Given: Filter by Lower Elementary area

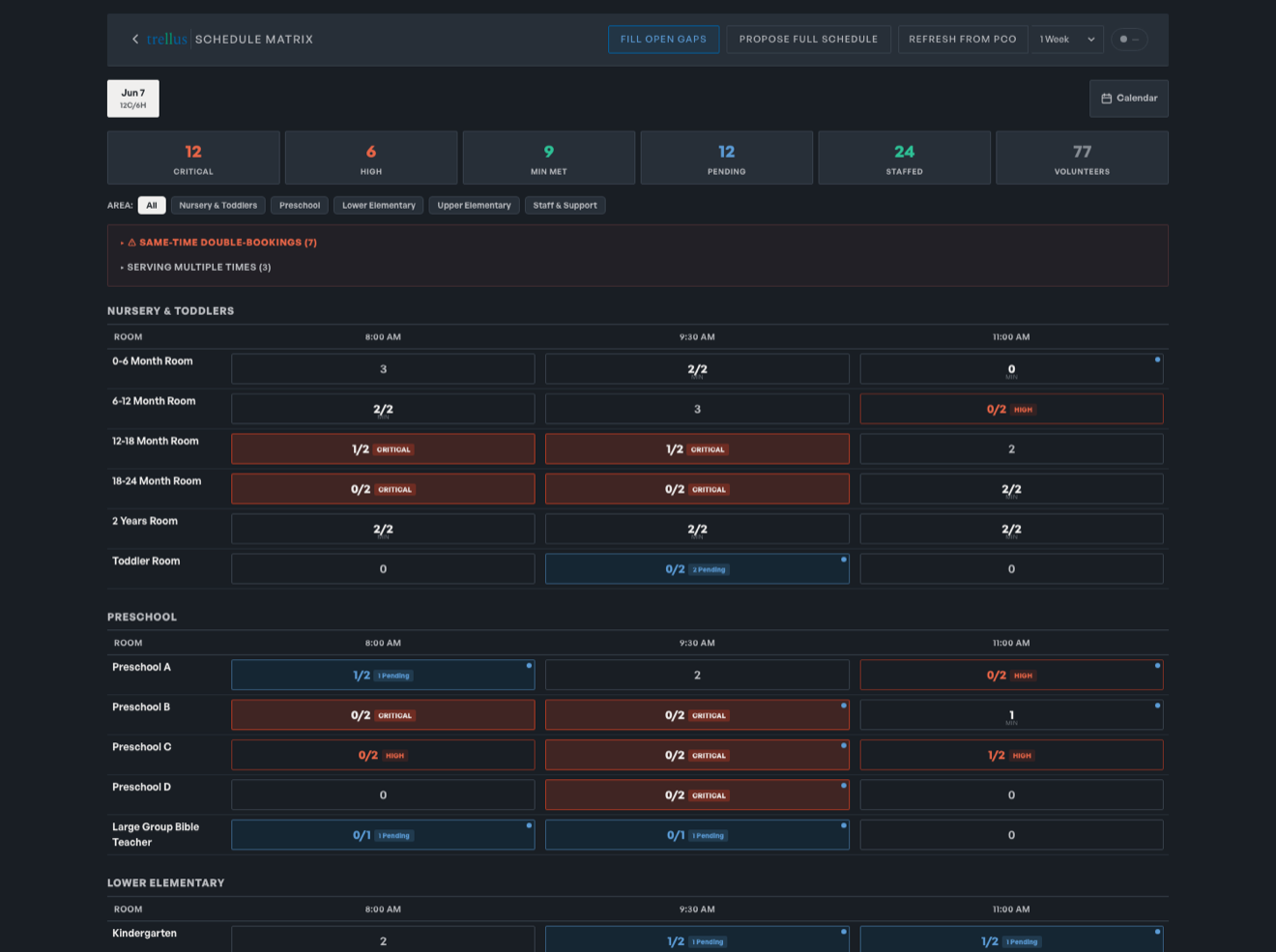Looking at the screenshot, I should point(379,206).
